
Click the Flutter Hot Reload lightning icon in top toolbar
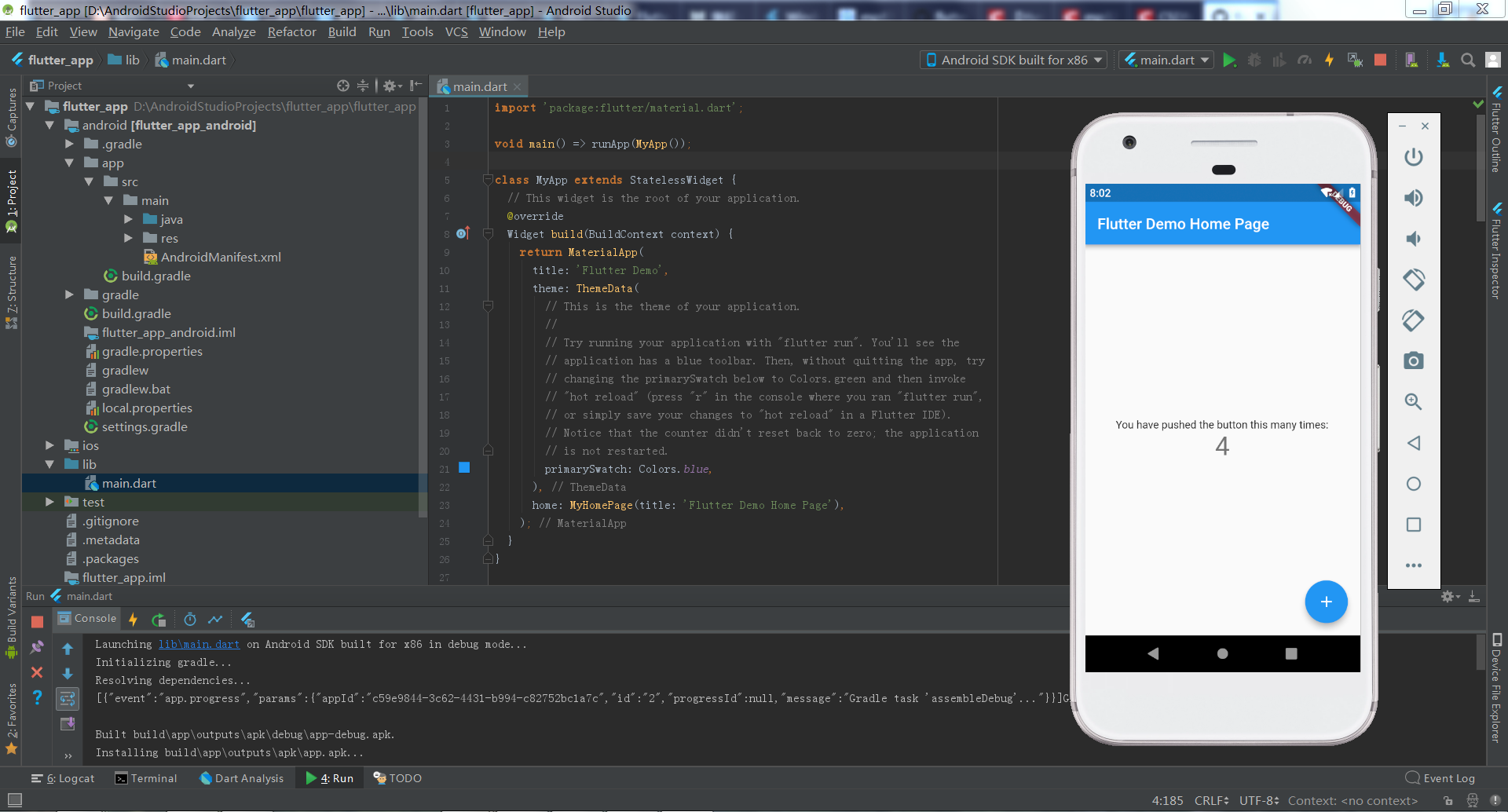[1329, 60]
